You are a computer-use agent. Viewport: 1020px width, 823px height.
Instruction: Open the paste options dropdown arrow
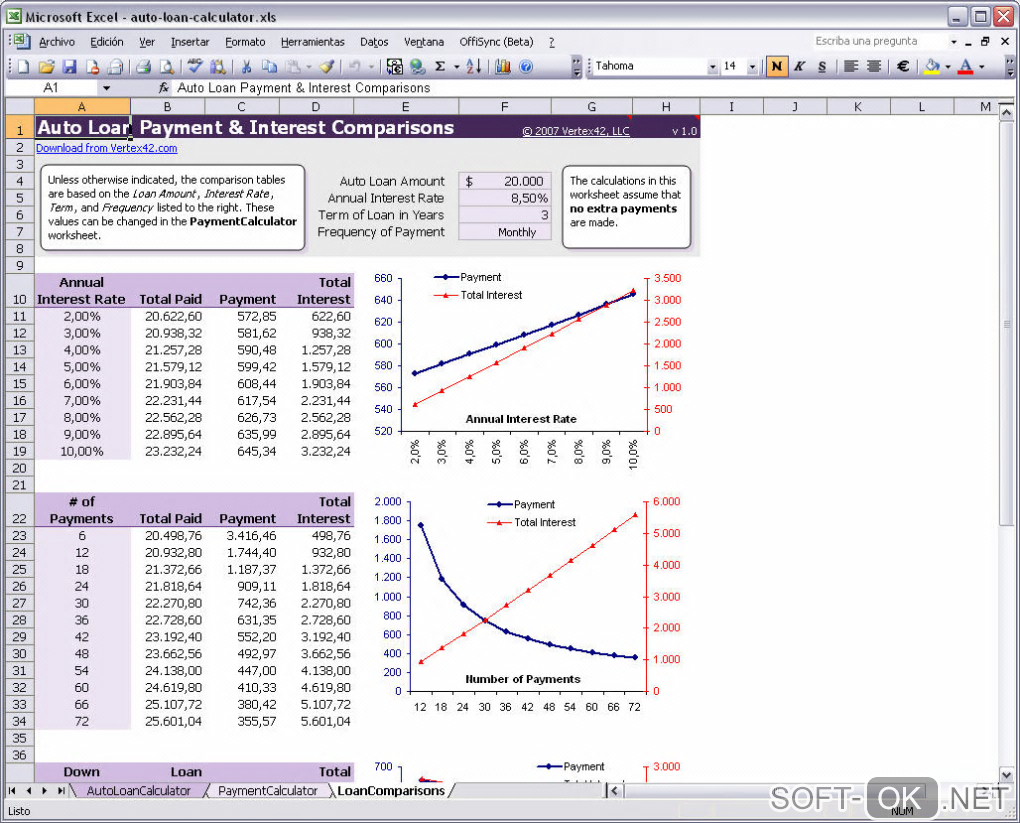pos(308,66)
